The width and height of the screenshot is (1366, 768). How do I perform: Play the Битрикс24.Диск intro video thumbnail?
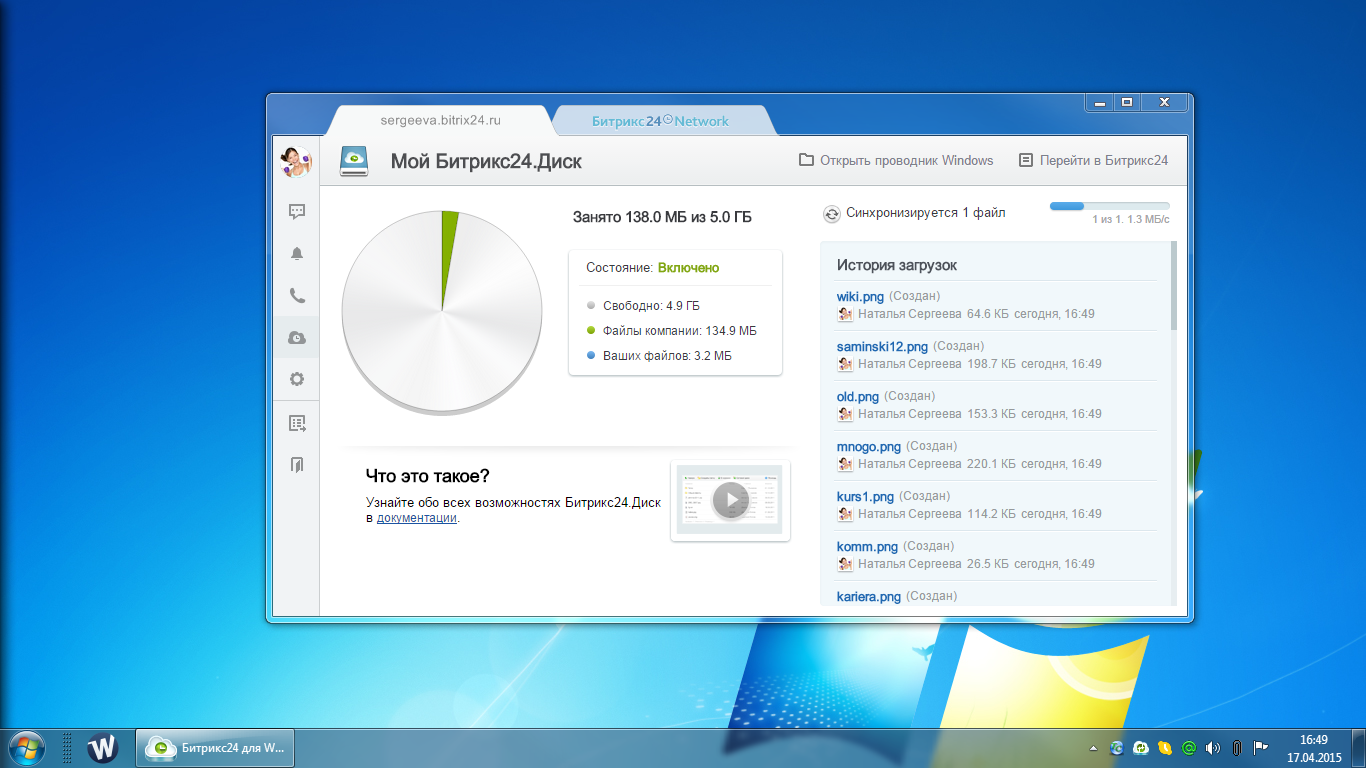(x=730, y=501)
